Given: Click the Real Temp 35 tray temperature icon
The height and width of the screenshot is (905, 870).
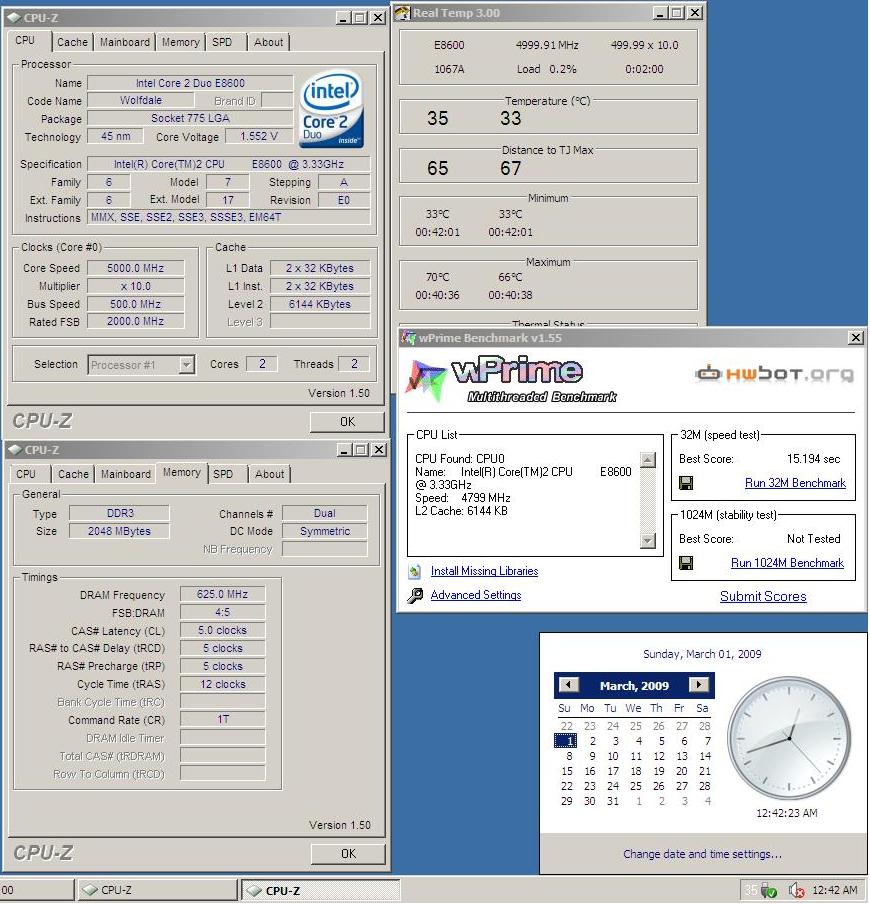Looking at the screenshot, I should [750, 891].
